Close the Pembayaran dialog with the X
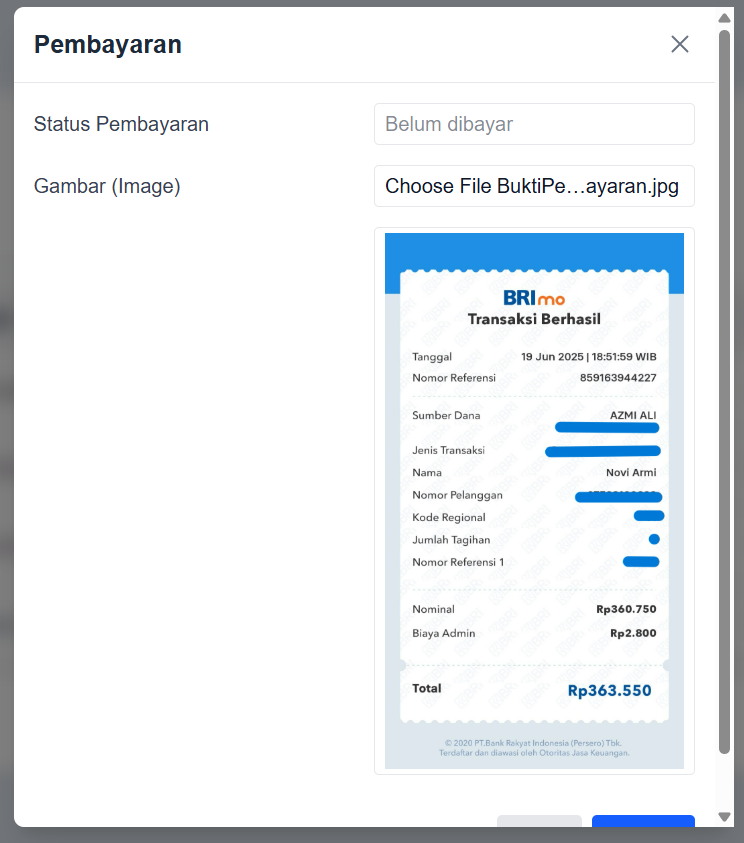Image resolution: width=744 pixels, height=843 pixels. pos(679,44)
